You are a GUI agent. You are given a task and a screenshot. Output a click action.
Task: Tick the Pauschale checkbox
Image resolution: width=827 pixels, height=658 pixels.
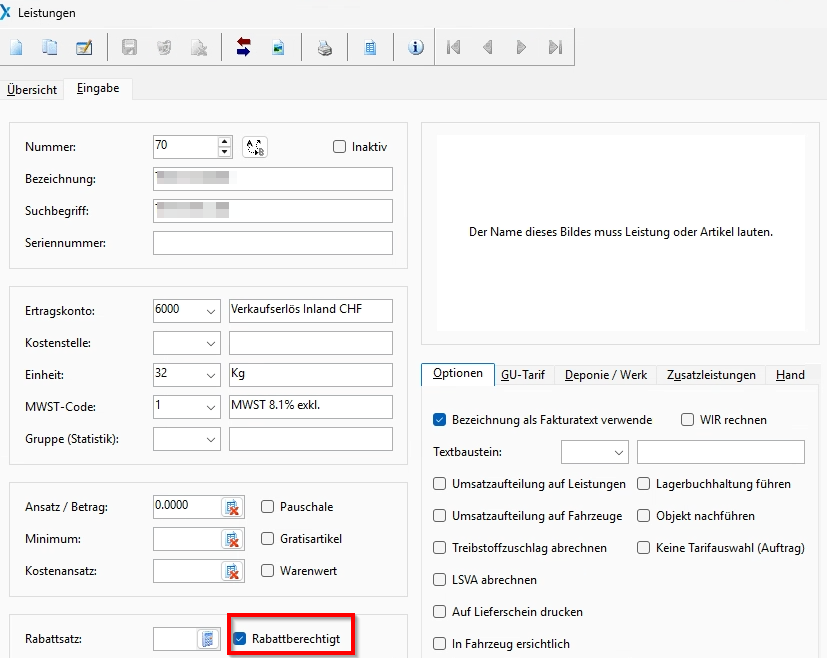[268, 507]
